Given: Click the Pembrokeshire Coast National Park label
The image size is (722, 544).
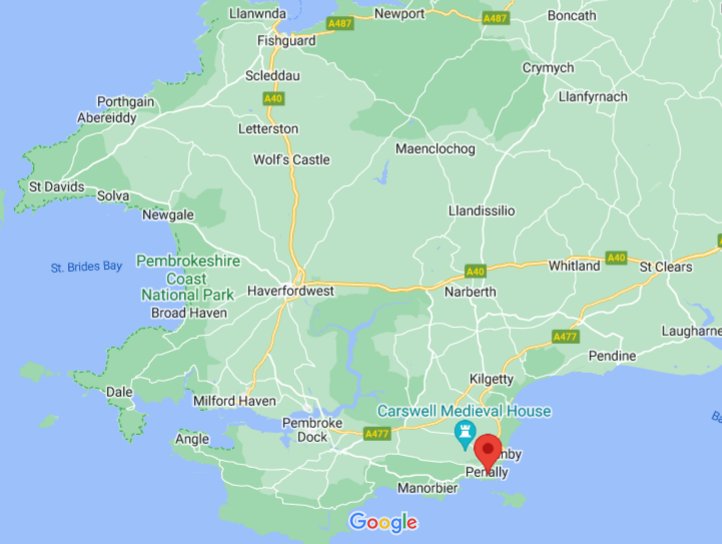Looking at the screenshot, I should pos(188,278).
